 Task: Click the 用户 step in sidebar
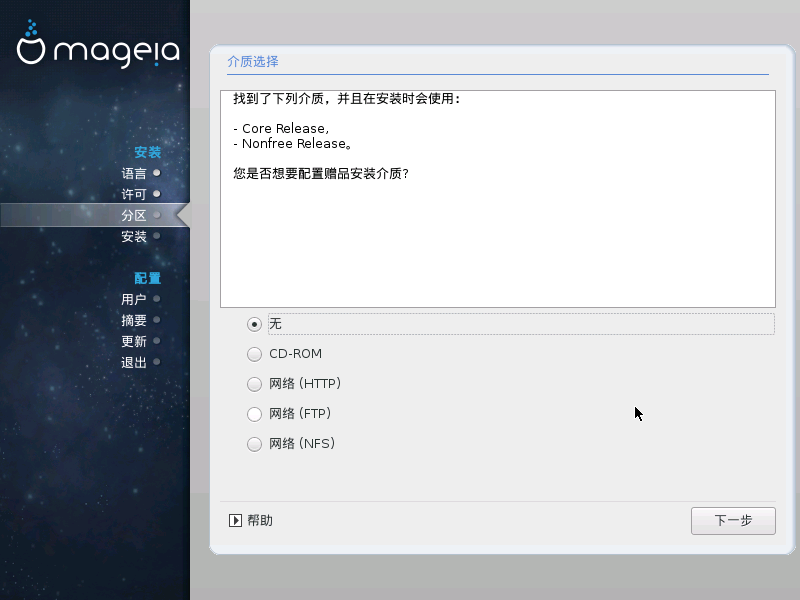pos(134,299)
